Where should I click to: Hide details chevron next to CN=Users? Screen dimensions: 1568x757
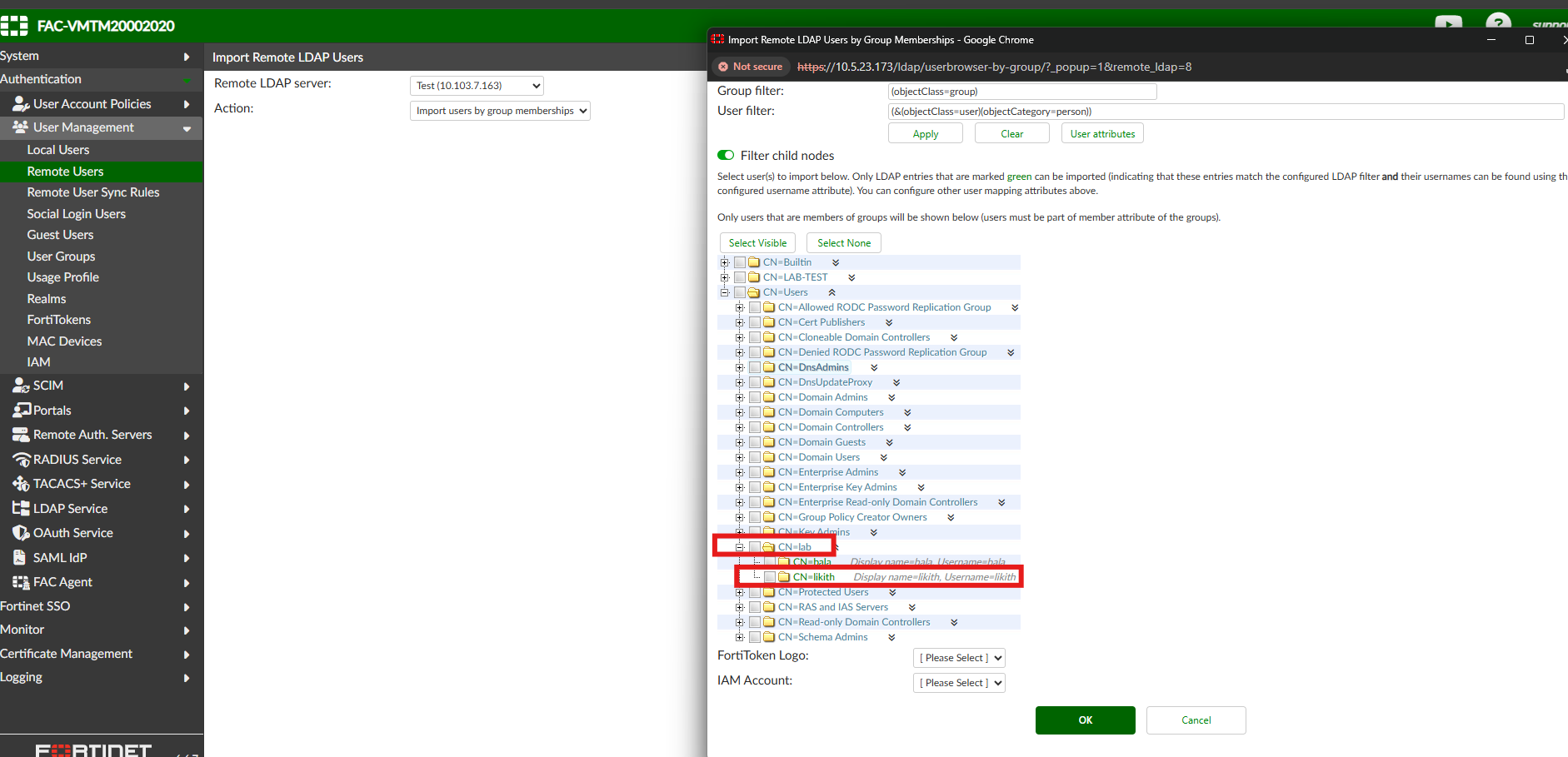831,292
